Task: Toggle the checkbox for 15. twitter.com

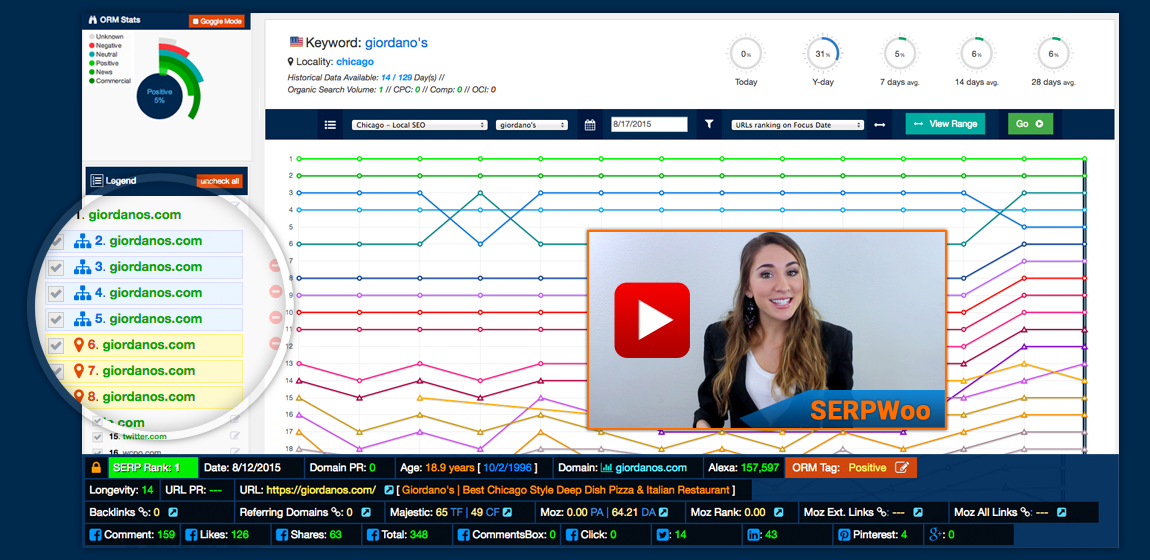Action: point(98,436)
